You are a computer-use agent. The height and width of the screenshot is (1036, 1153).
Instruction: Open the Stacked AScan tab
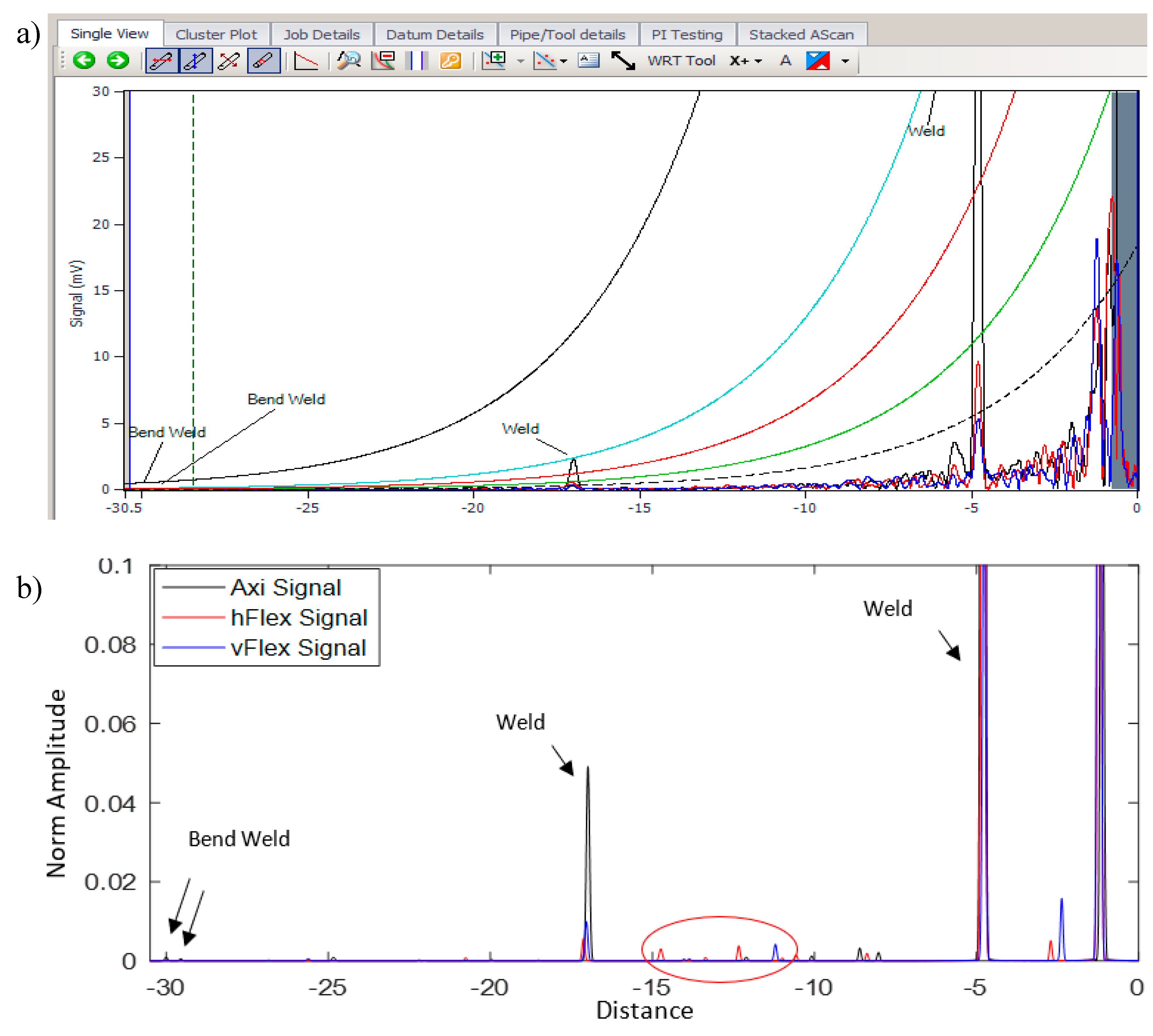(801, 35)
